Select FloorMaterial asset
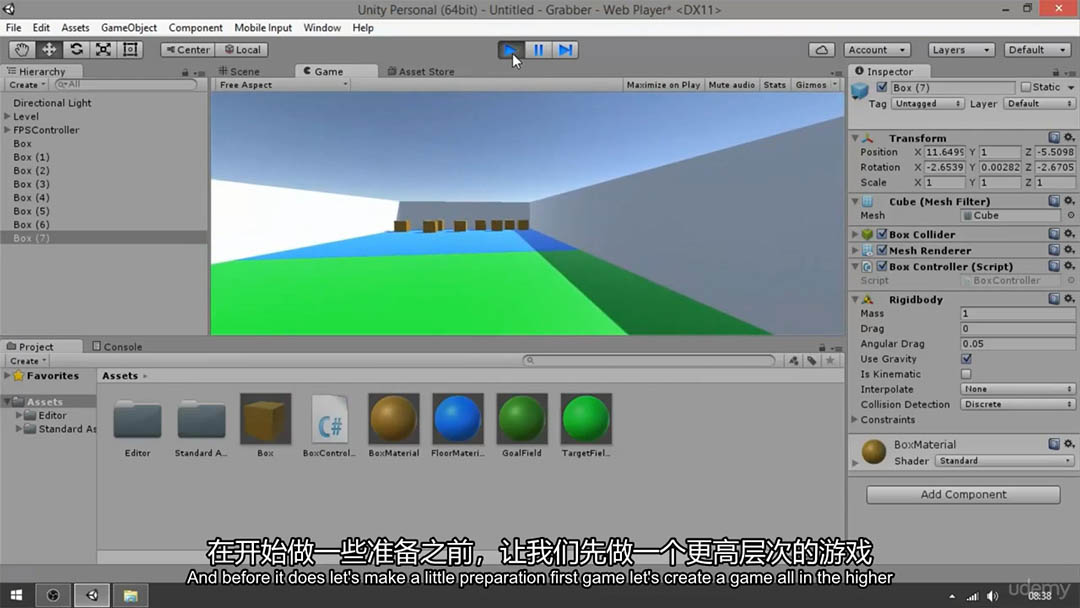 457,426
